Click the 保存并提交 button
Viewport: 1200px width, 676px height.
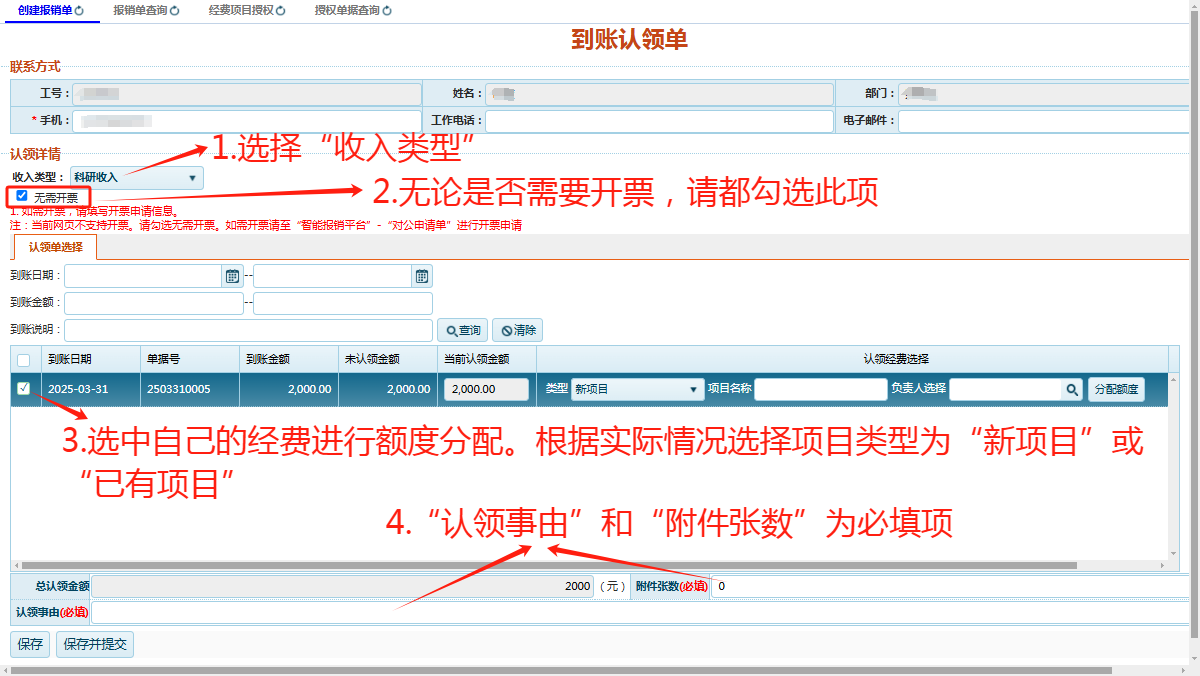click(x=95, y=645)
